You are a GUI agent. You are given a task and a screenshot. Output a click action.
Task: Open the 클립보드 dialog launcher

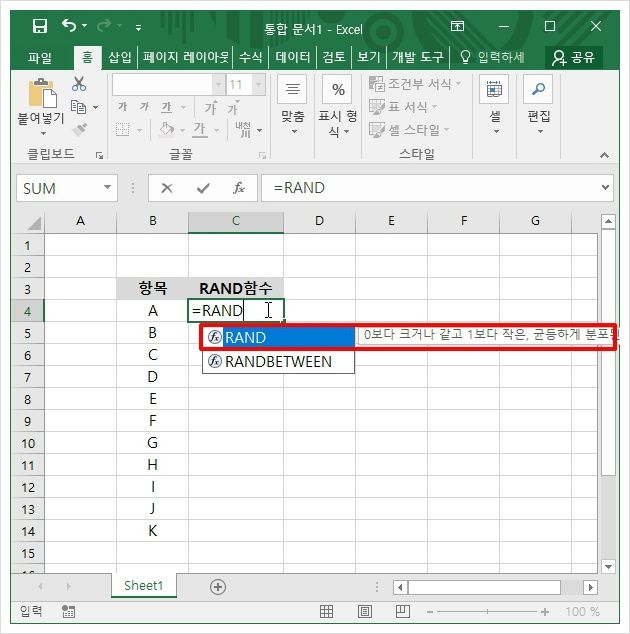99,156
